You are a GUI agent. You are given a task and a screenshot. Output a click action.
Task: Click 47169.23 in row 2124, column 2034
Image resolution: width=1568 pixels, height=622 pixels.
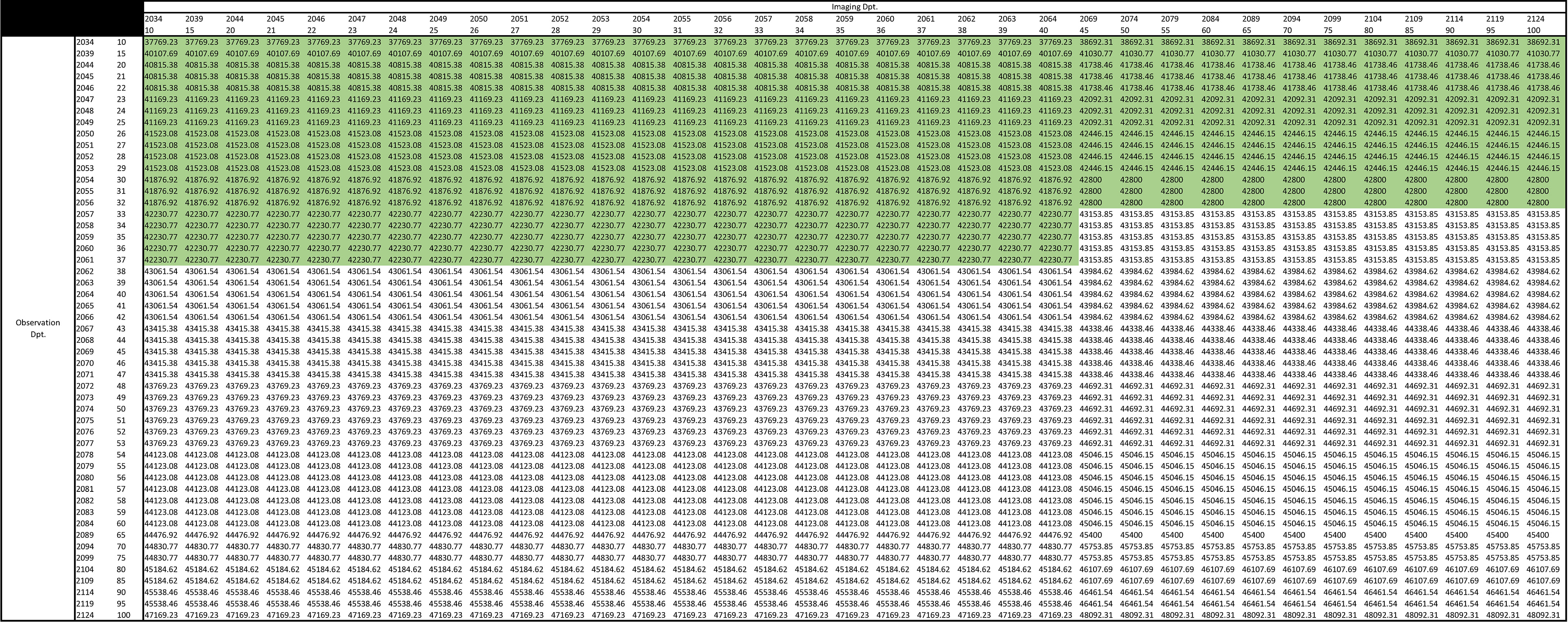point(161,615)
